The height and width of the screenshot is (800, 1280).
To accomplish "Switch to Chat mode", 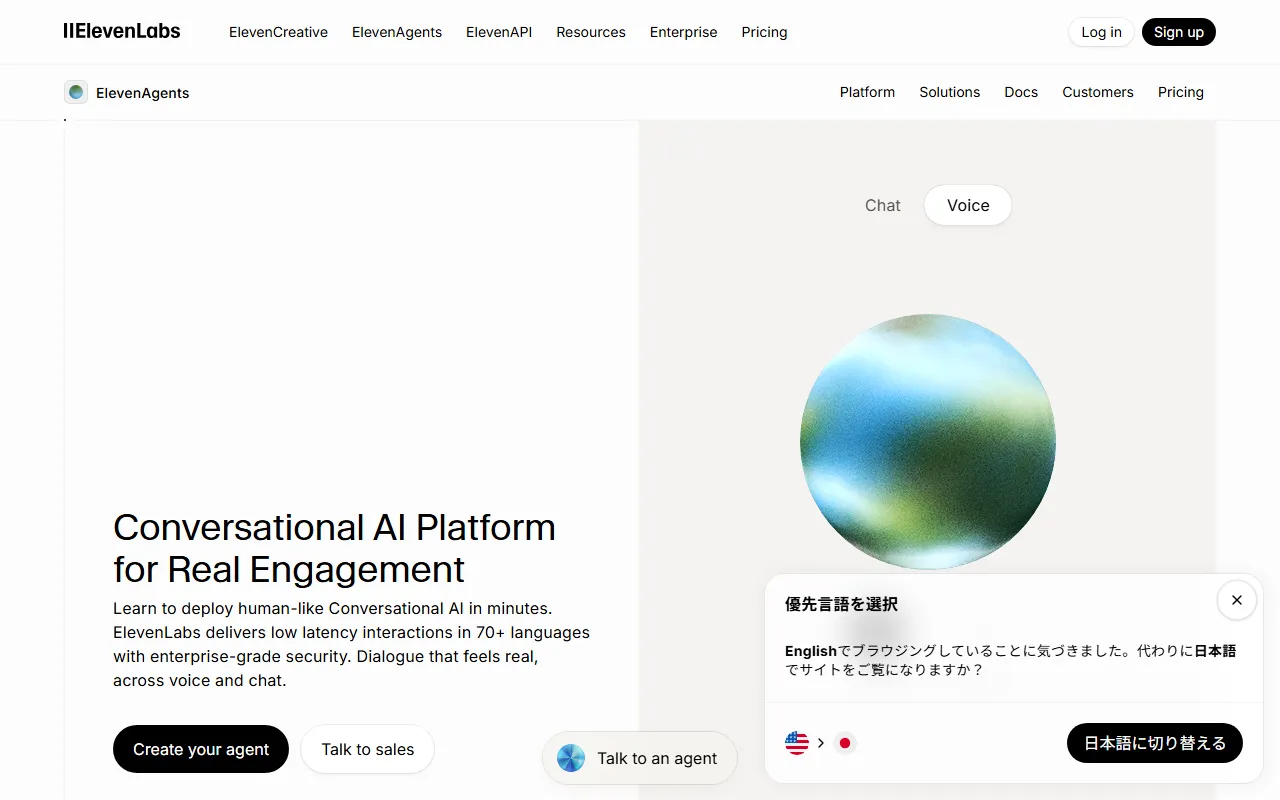I will pyautogui.click(x=882, y=205).
